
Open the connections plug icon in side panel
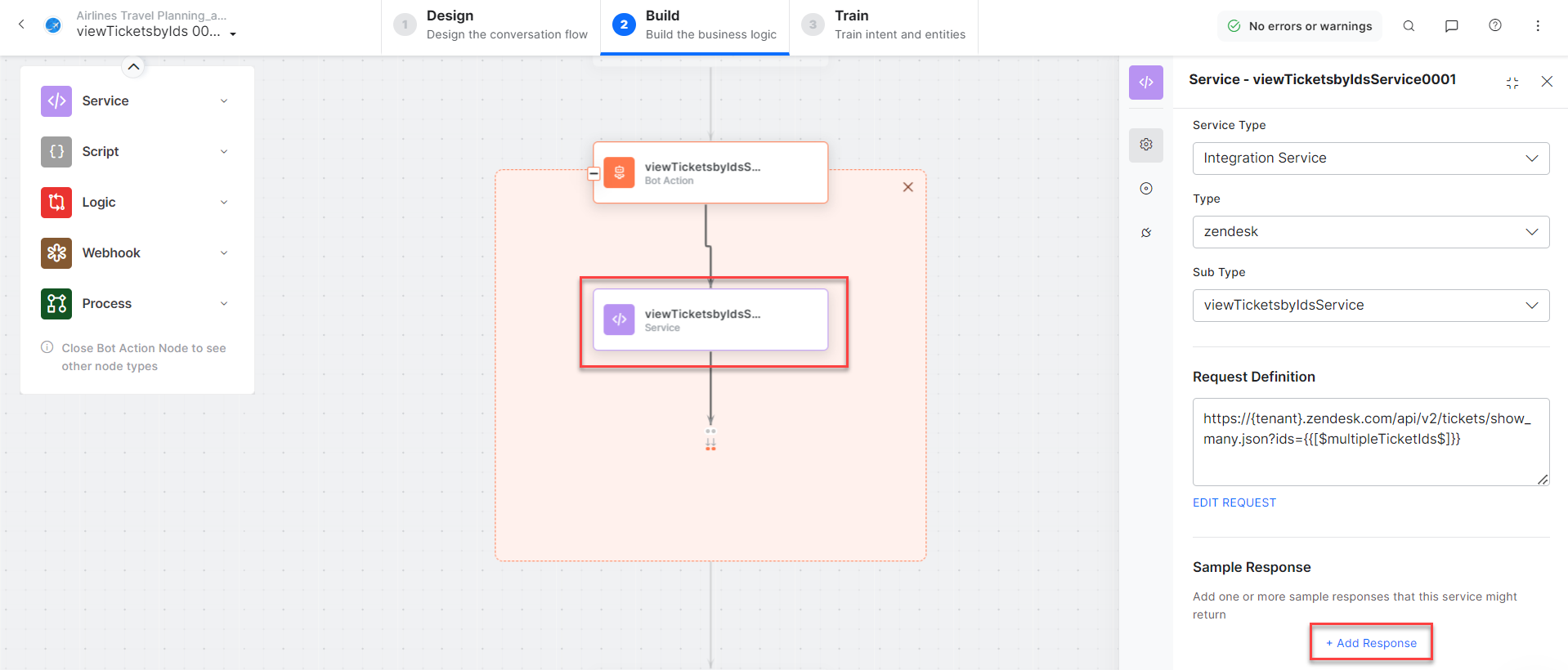[1146, 233]
